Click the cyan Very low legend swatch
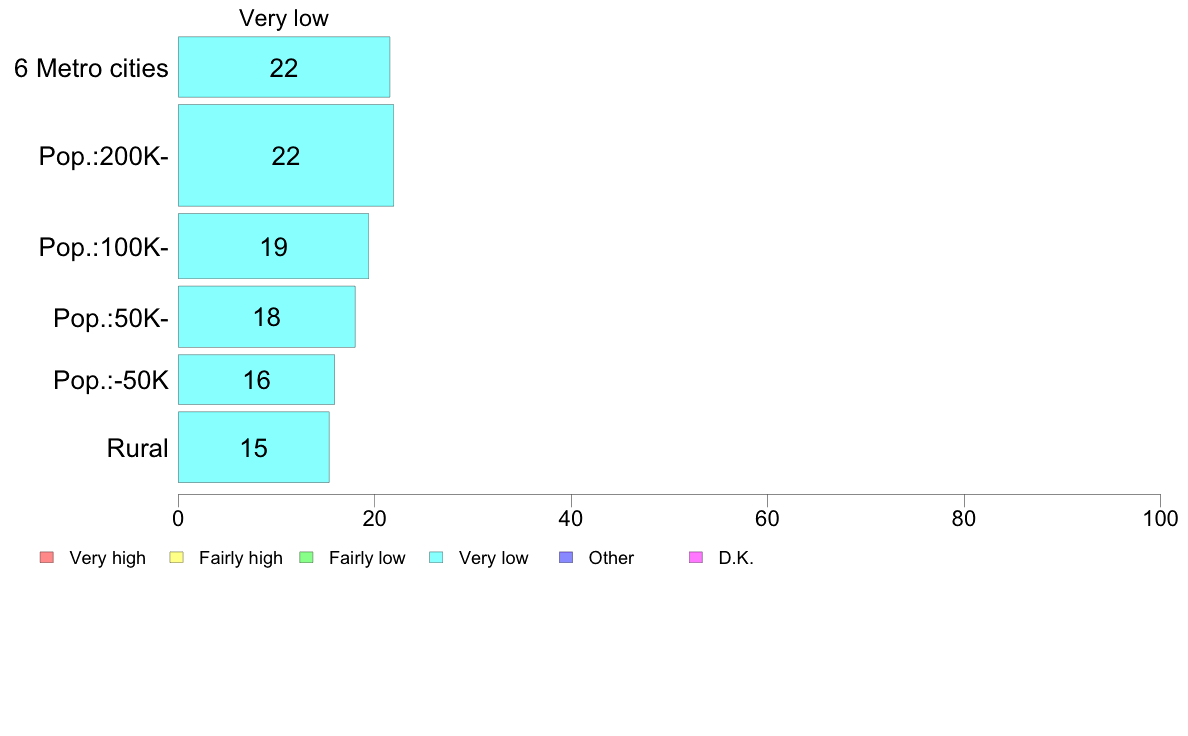The width and height of the screenshot is (1188, 736). click(436, 558)
